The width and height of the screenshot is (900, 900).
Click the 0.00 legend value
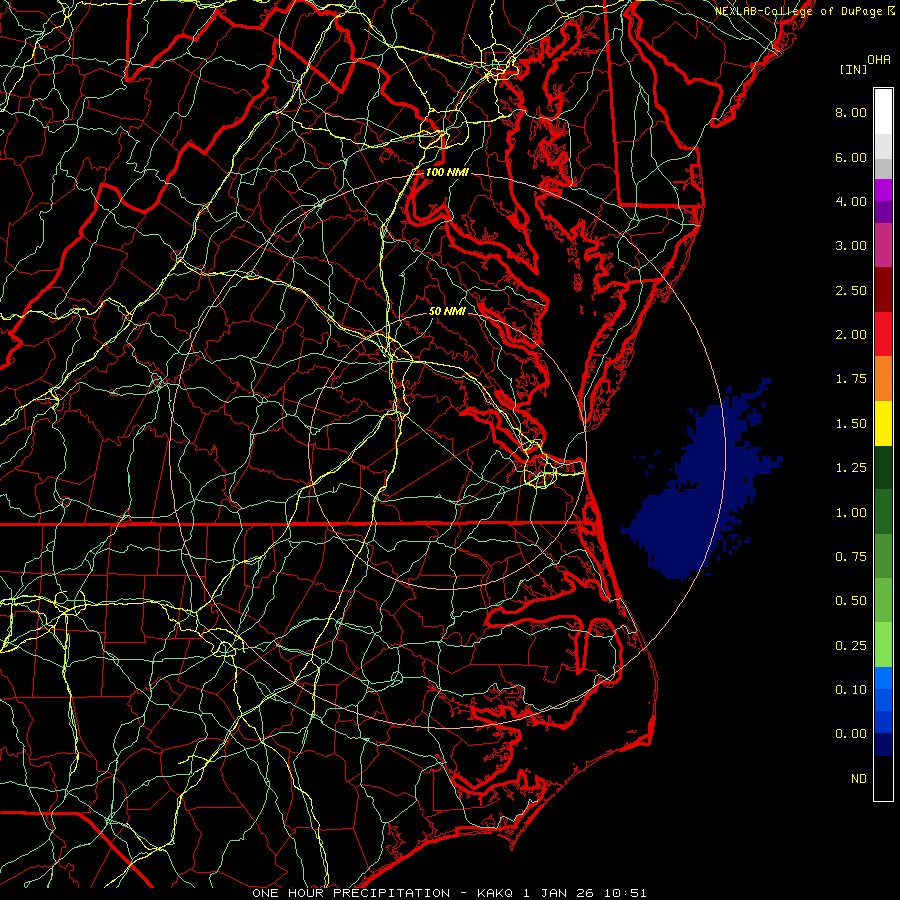(x=851, y=734)
